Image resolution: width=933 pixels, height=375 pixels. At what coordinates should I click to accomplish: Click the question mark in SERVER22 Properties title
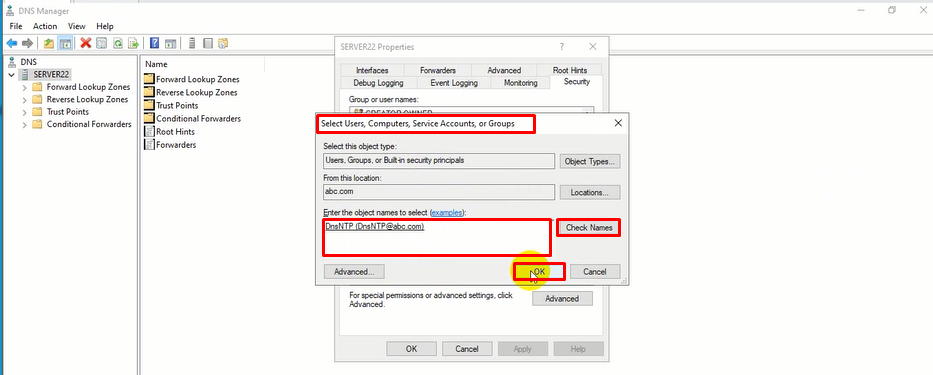pyautogui.click(x=562, y=46)
